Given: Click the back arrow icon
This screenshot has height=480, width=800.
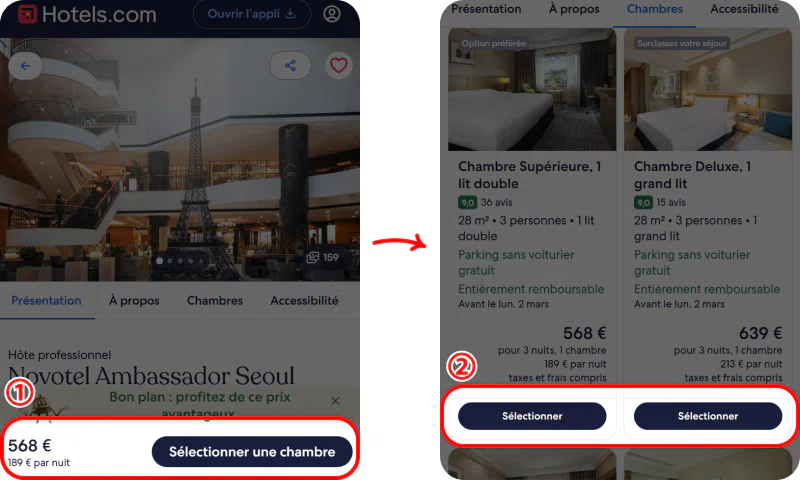Looking at the screenshot, I should [x=25, y=66].
